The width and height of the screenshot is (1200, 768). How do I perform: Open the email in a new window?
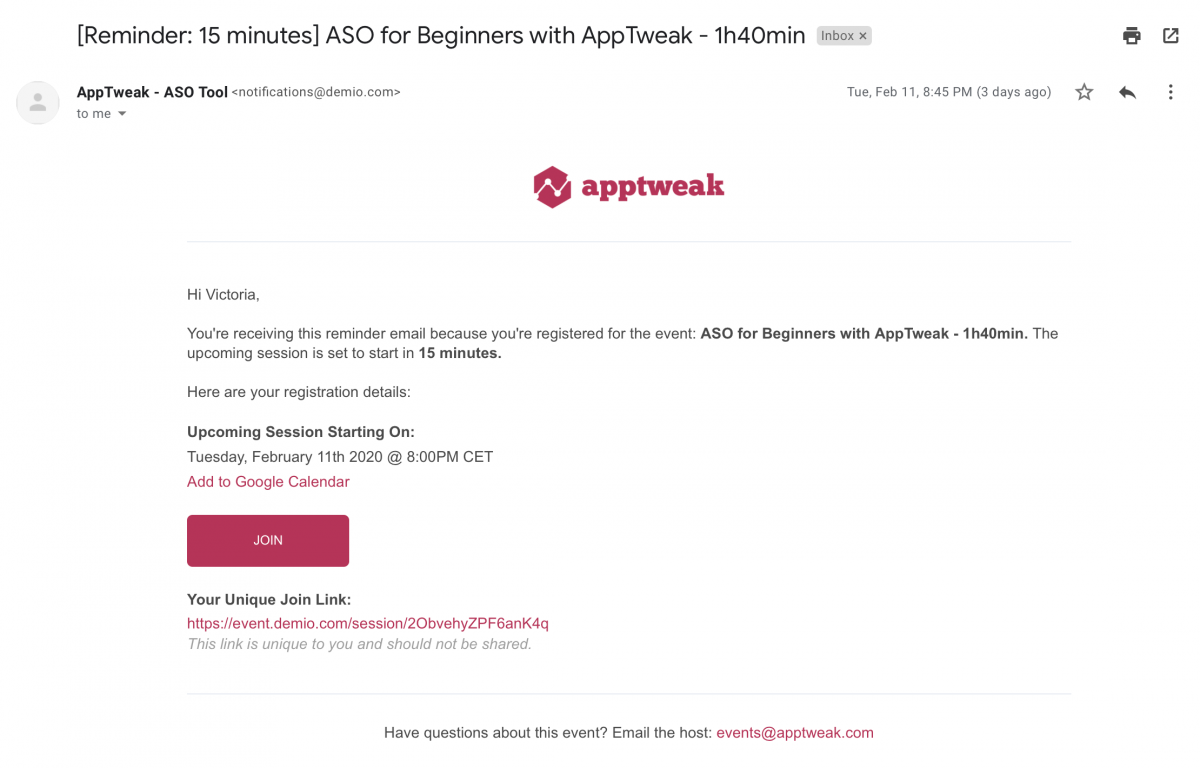[1171, 36]
